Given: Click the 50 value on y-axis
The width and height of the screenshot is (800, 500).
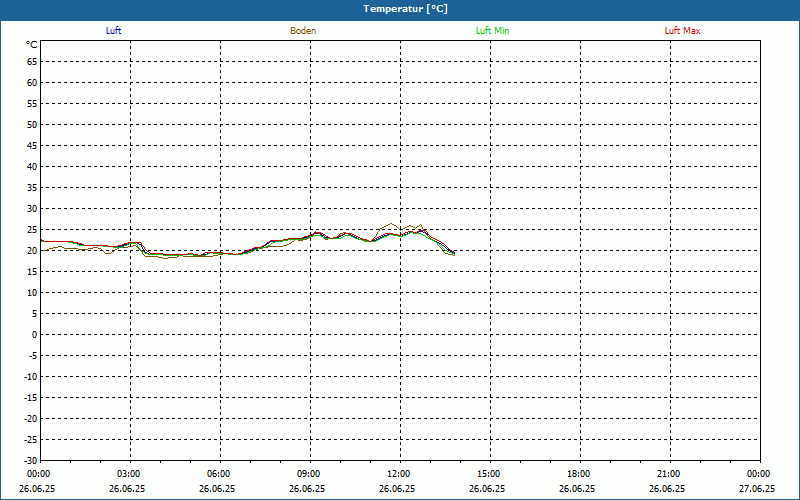Looking at the screenshot, I should (x=32, y=124).
